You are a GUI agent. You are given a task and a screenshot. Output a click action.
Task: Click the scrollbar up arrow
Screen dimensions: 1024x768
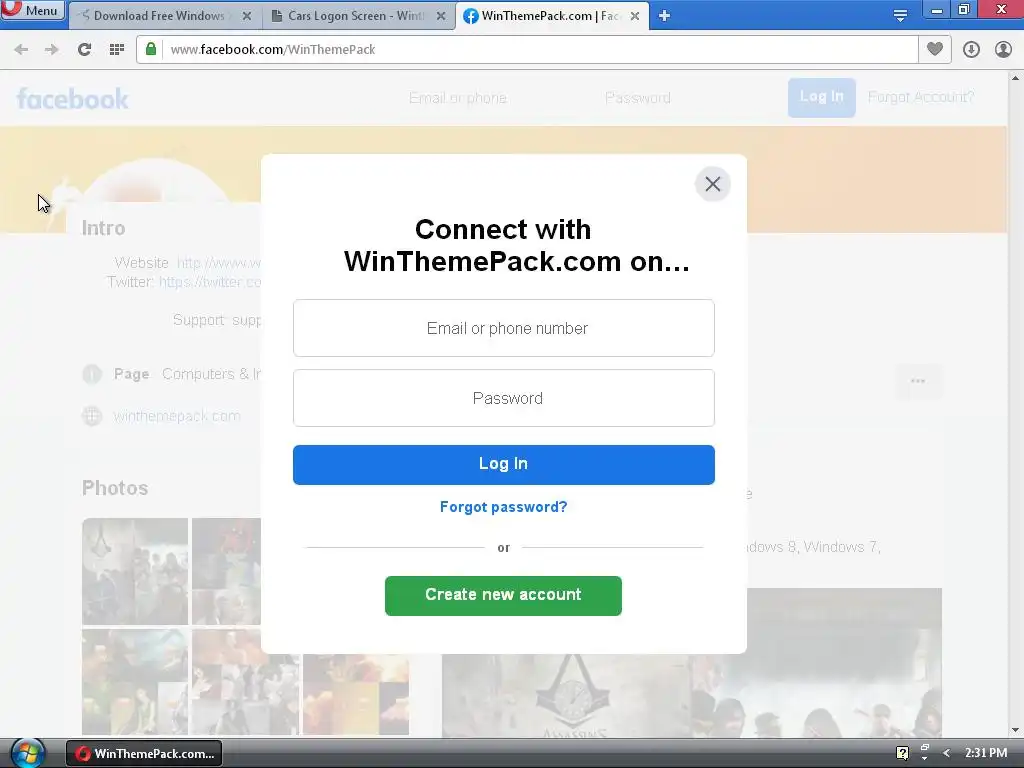click(1015, 78)
